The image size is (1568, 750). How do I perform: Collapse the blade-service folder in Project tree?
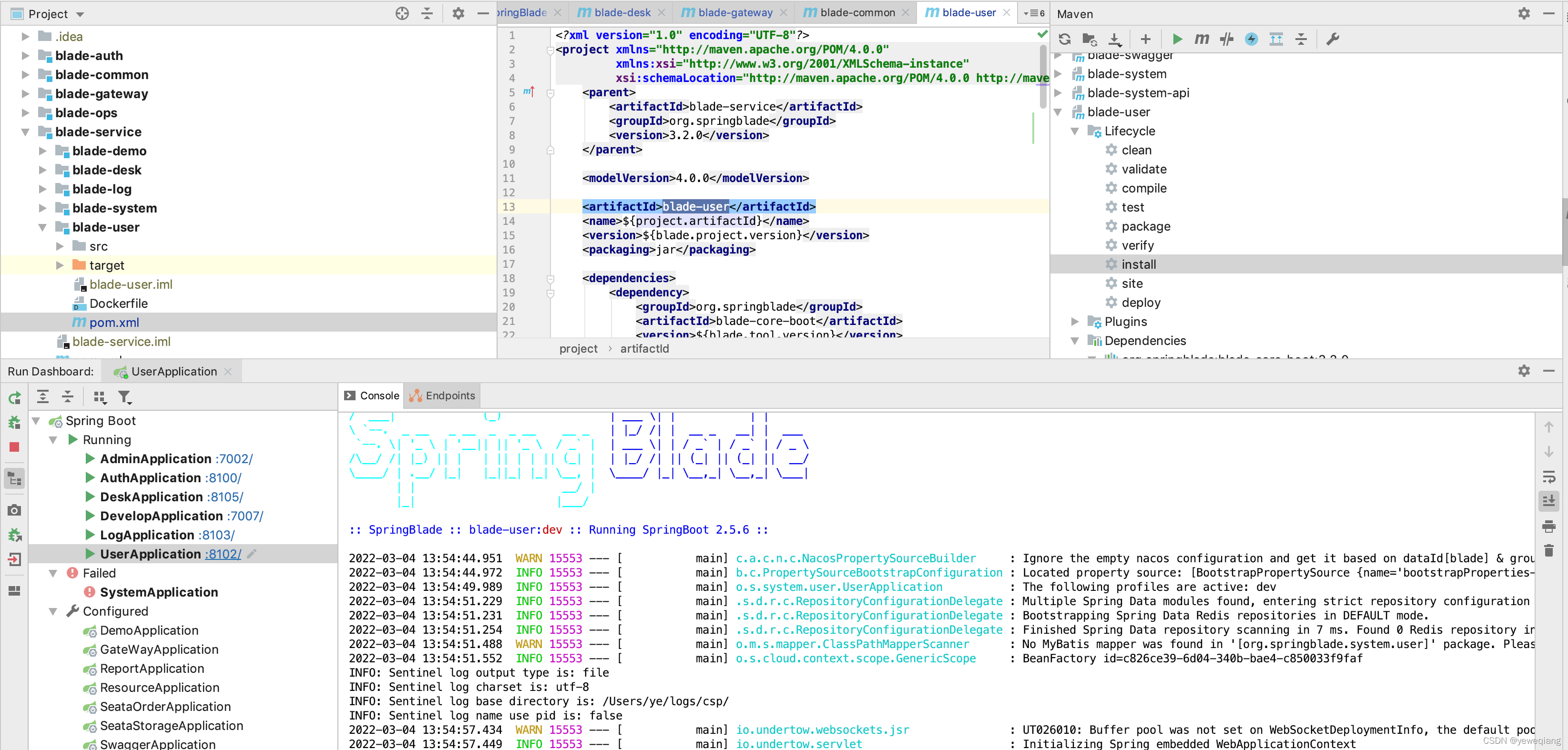(x=26, y=132)
